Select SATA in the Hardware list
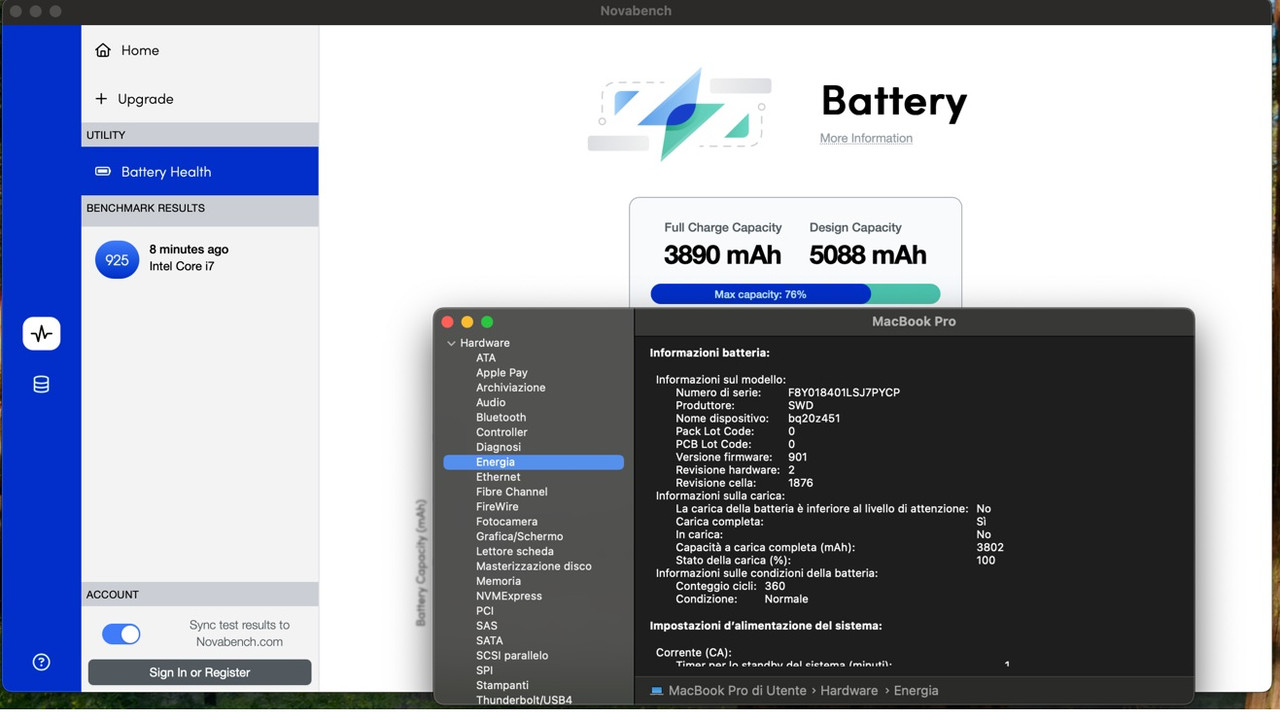The width and height of the screenshot is (1280, 712). (490, 641)
